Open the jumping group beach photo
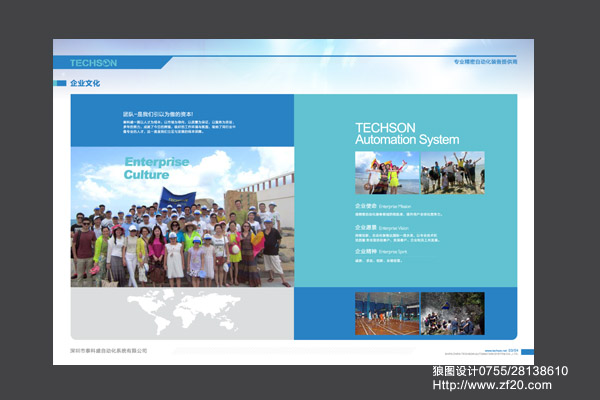 click(x=453, y=173)
